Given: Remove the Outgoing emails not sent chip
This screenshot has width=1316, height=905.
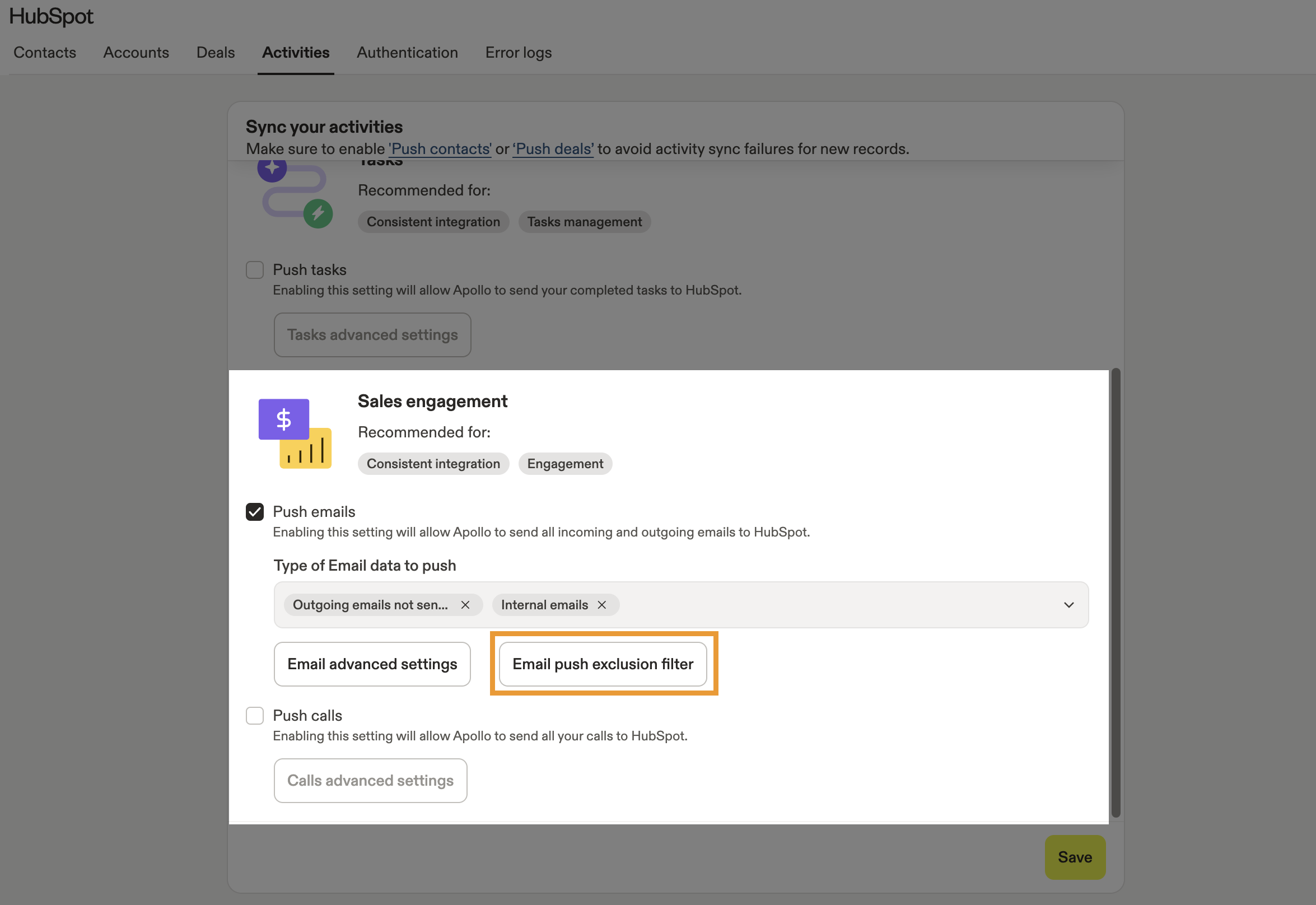Looking at the screenshot, I should pos(465,604).
